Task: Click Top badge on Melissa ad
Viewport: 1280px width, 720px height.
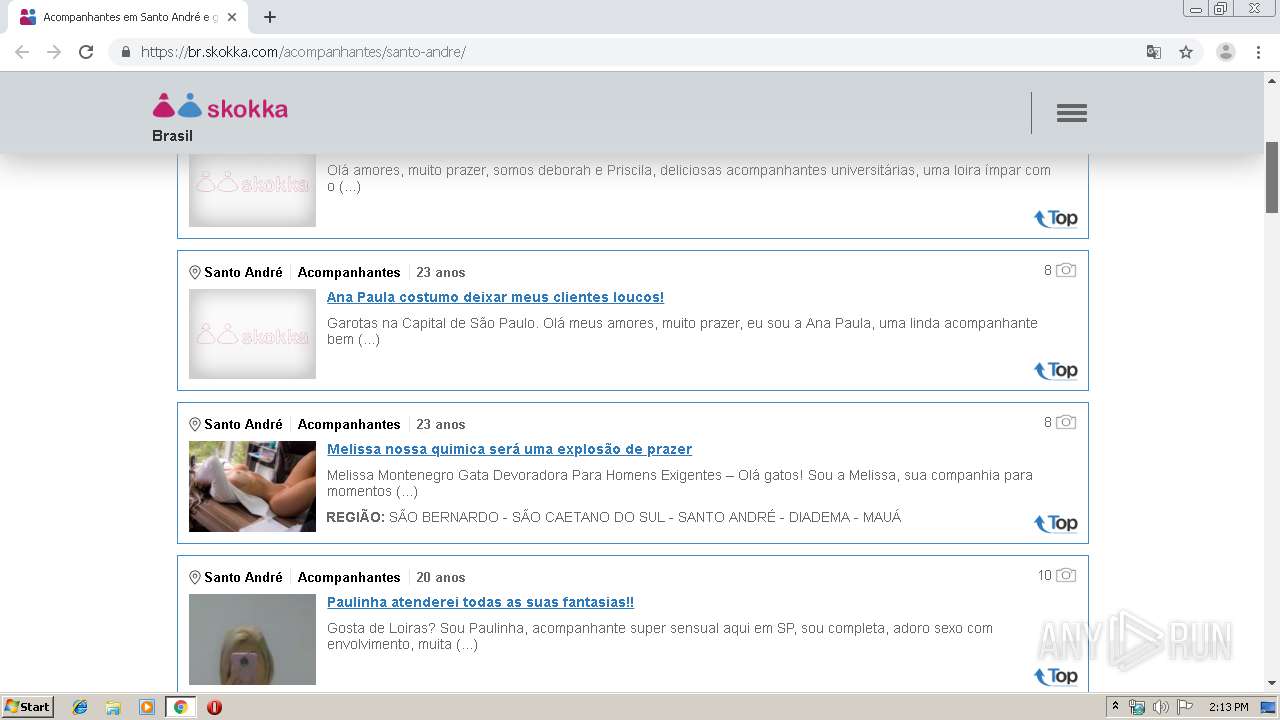Action: (x=1056, y=524)
